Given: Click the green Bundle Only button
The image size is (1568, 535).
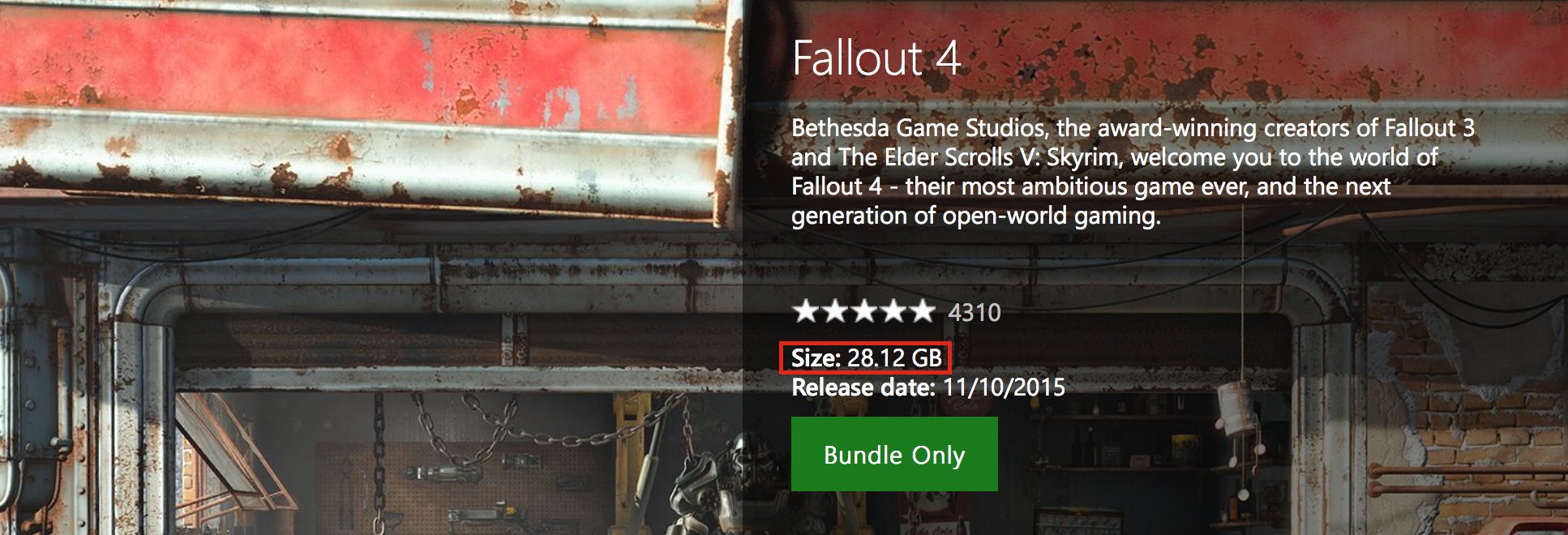Looking at the screenshot, I should [893, 454].
